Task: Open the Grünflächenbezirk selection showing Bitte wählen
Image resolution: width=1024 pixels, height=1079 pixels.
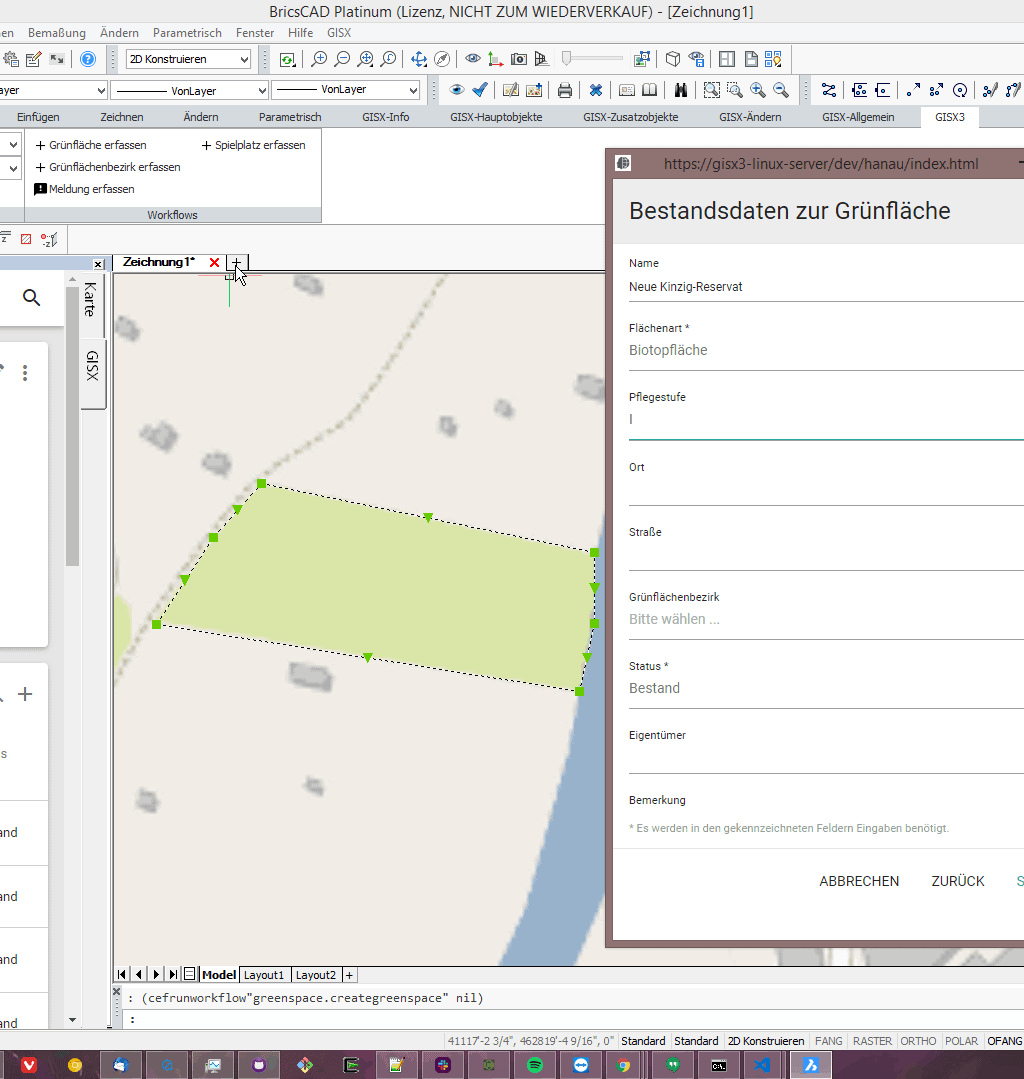Action: coord(820,619)
